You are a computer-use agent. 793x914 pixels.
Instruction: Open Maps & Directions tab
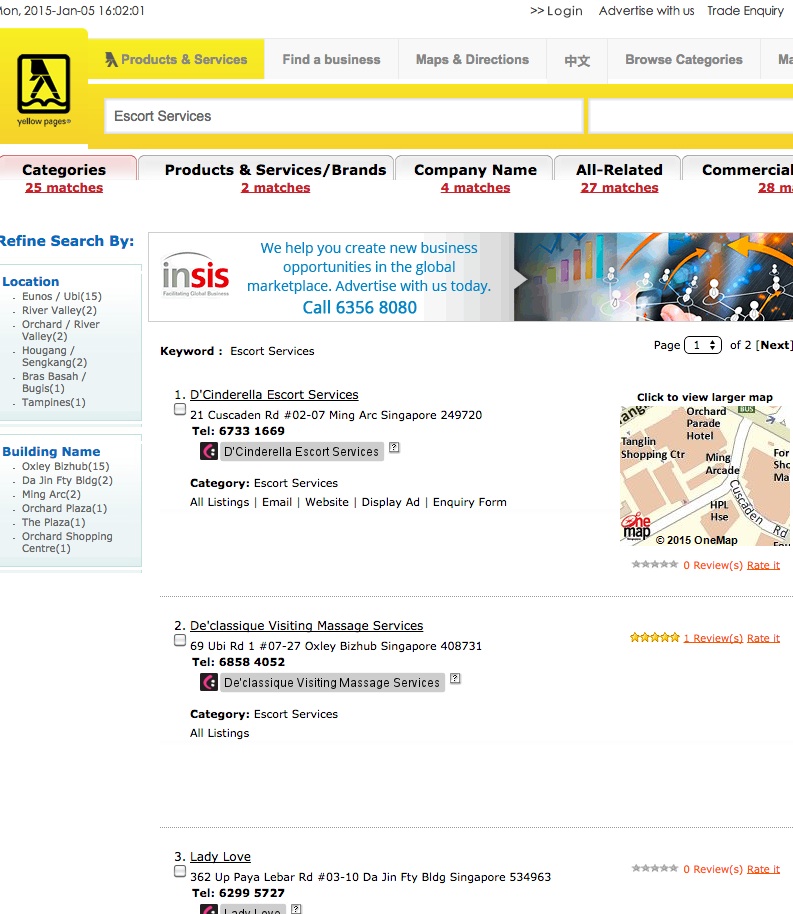472,59
